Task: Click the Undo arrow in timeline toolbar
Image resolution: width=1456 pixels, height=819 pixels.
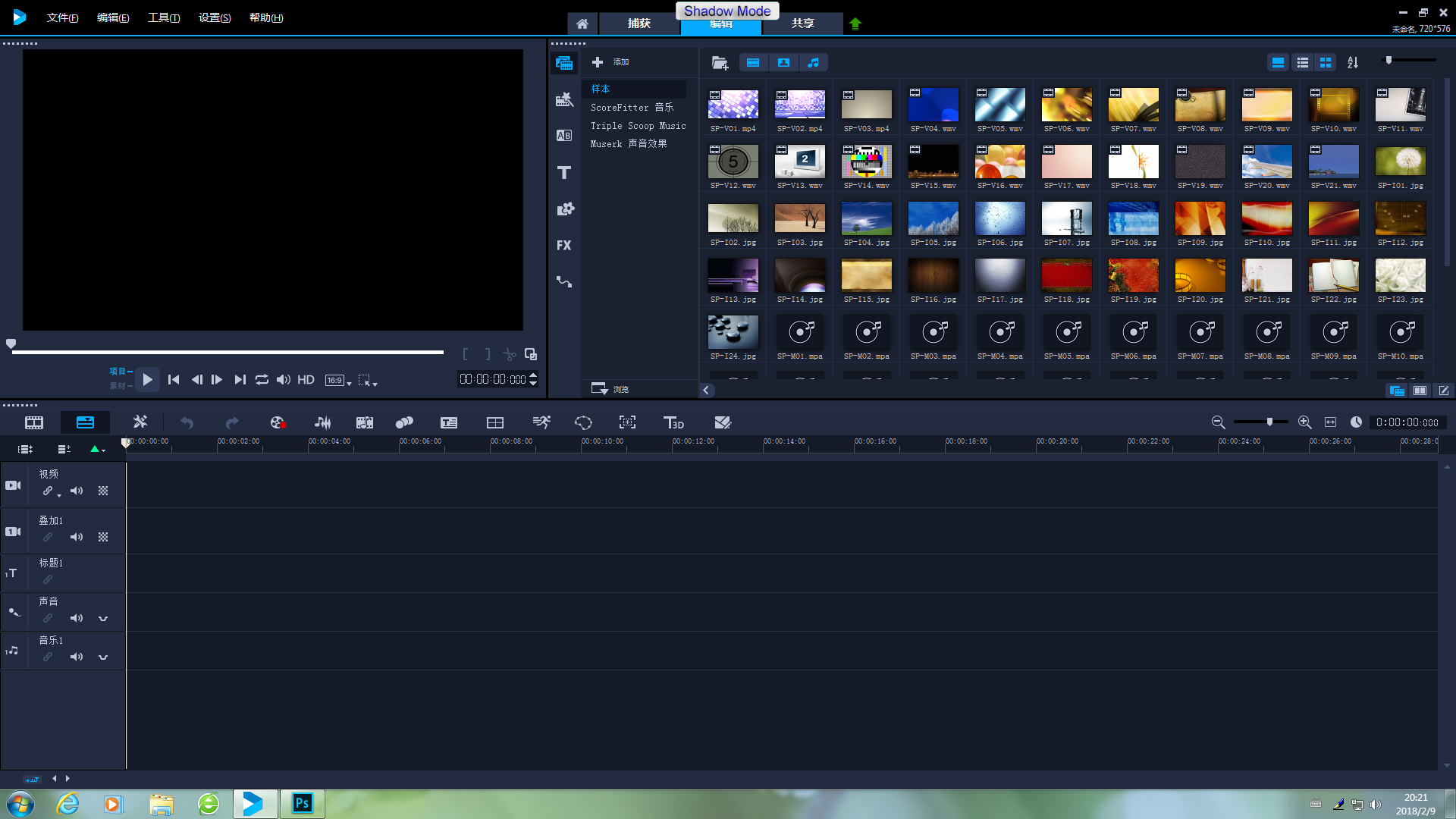Action: 187,422
